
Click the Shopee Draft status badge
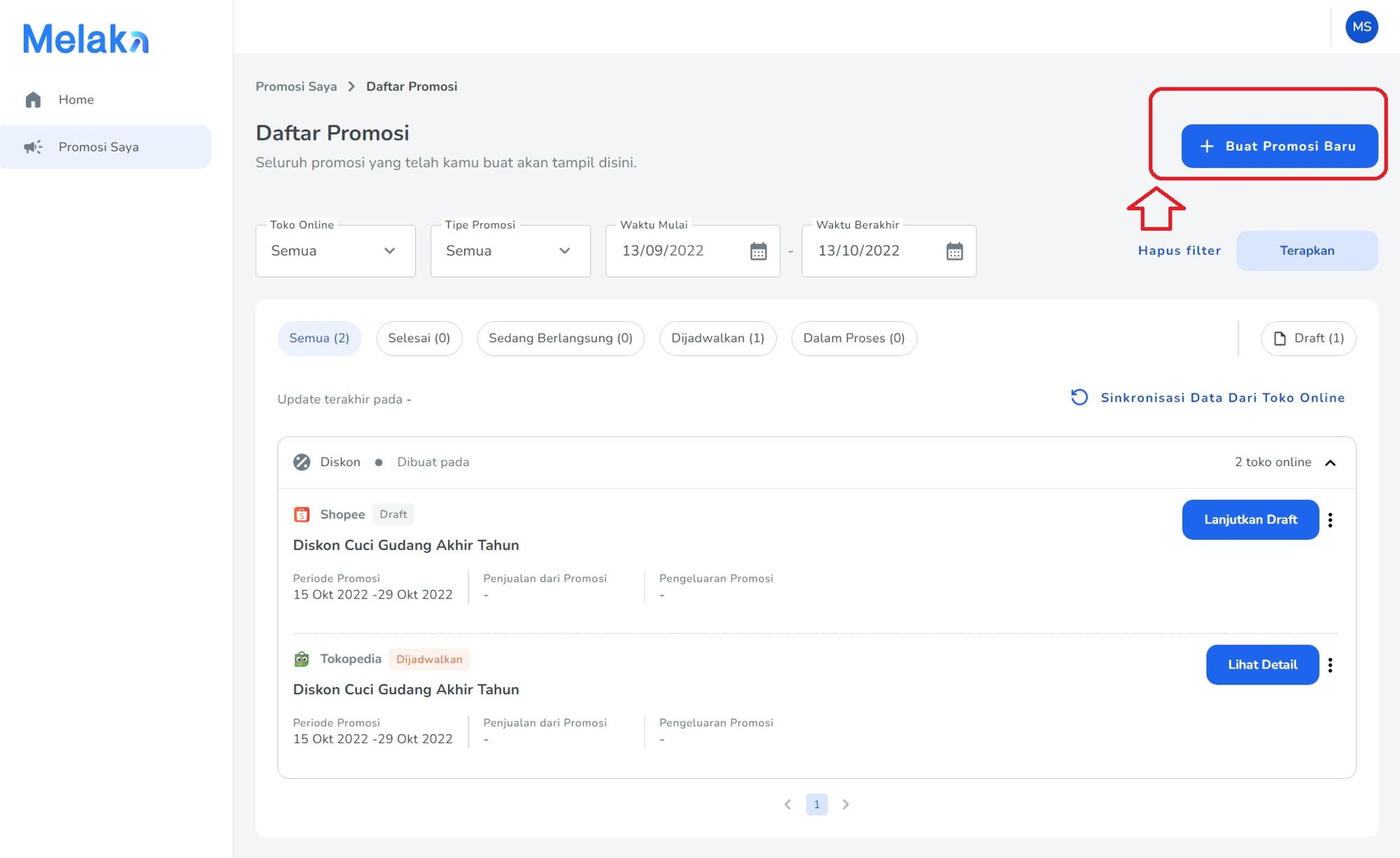tap(393, 514)
